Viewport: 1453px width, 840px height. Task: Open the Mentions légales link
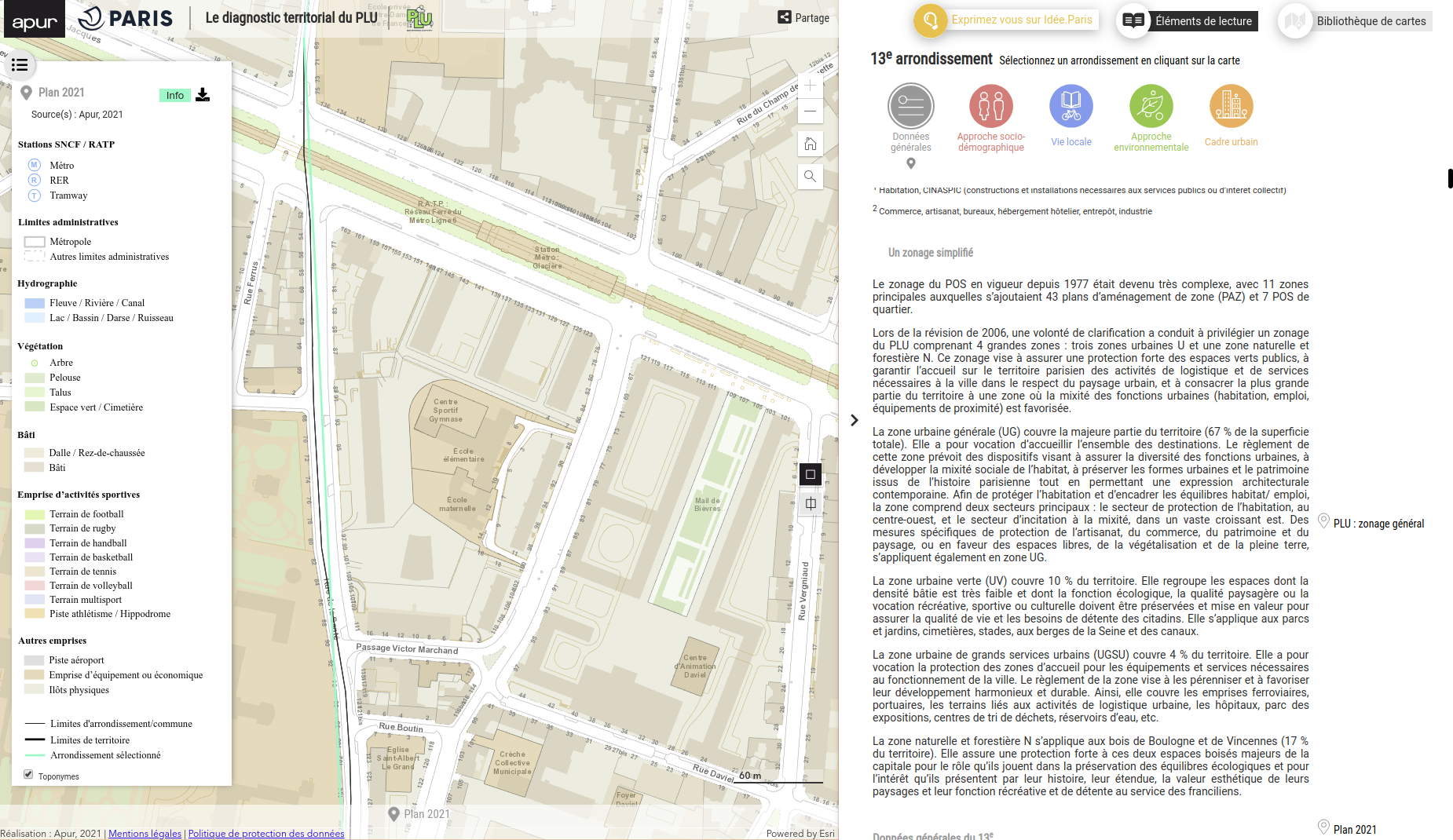point(145,834)
